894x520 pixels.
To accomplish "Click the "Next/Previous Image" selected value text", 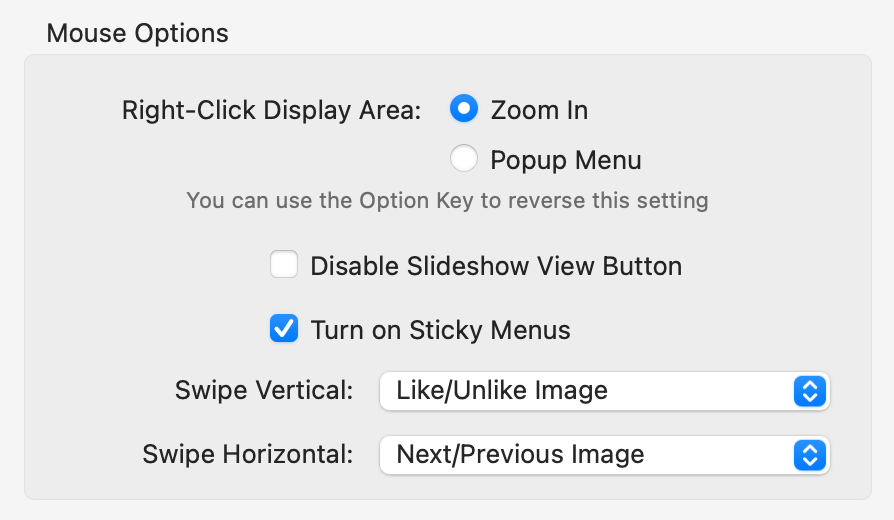I will tap(520, 455).
